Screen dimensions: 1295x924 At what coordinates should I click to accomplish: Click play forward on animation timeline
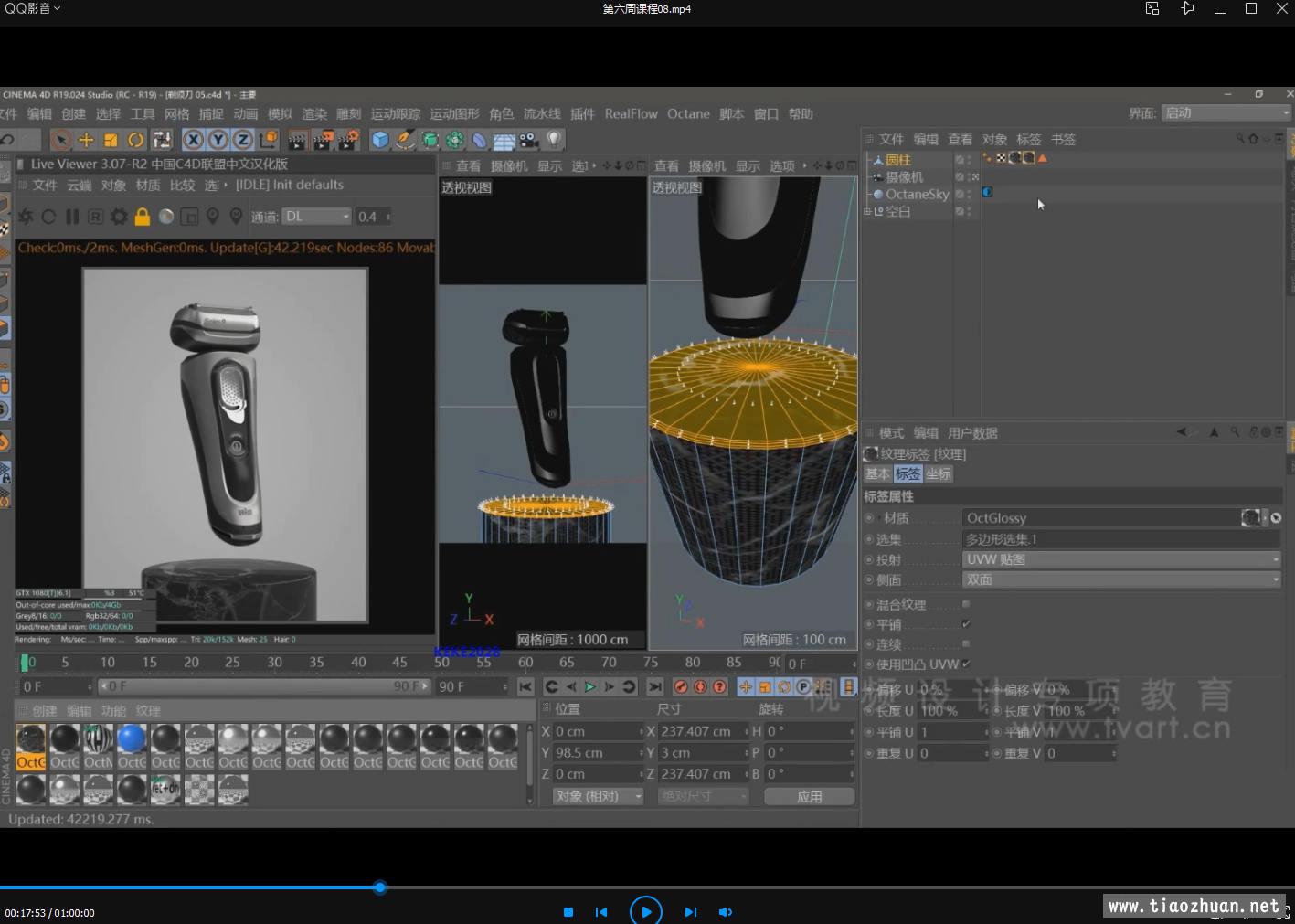589,686
